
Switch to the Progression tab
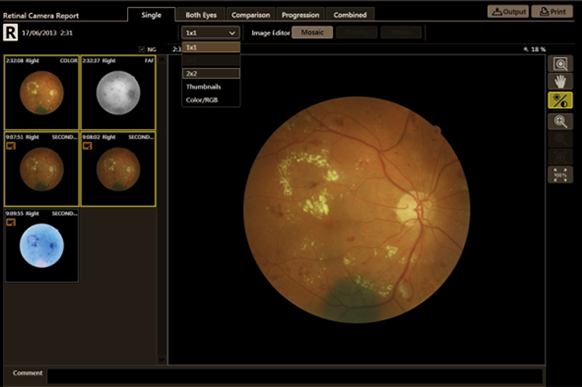(300, 15)
